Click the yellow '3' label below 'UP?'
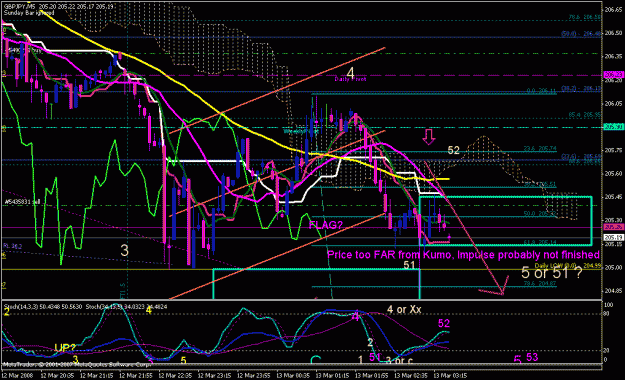The height and width of the screenshot is (380, 625). [76, 360]
